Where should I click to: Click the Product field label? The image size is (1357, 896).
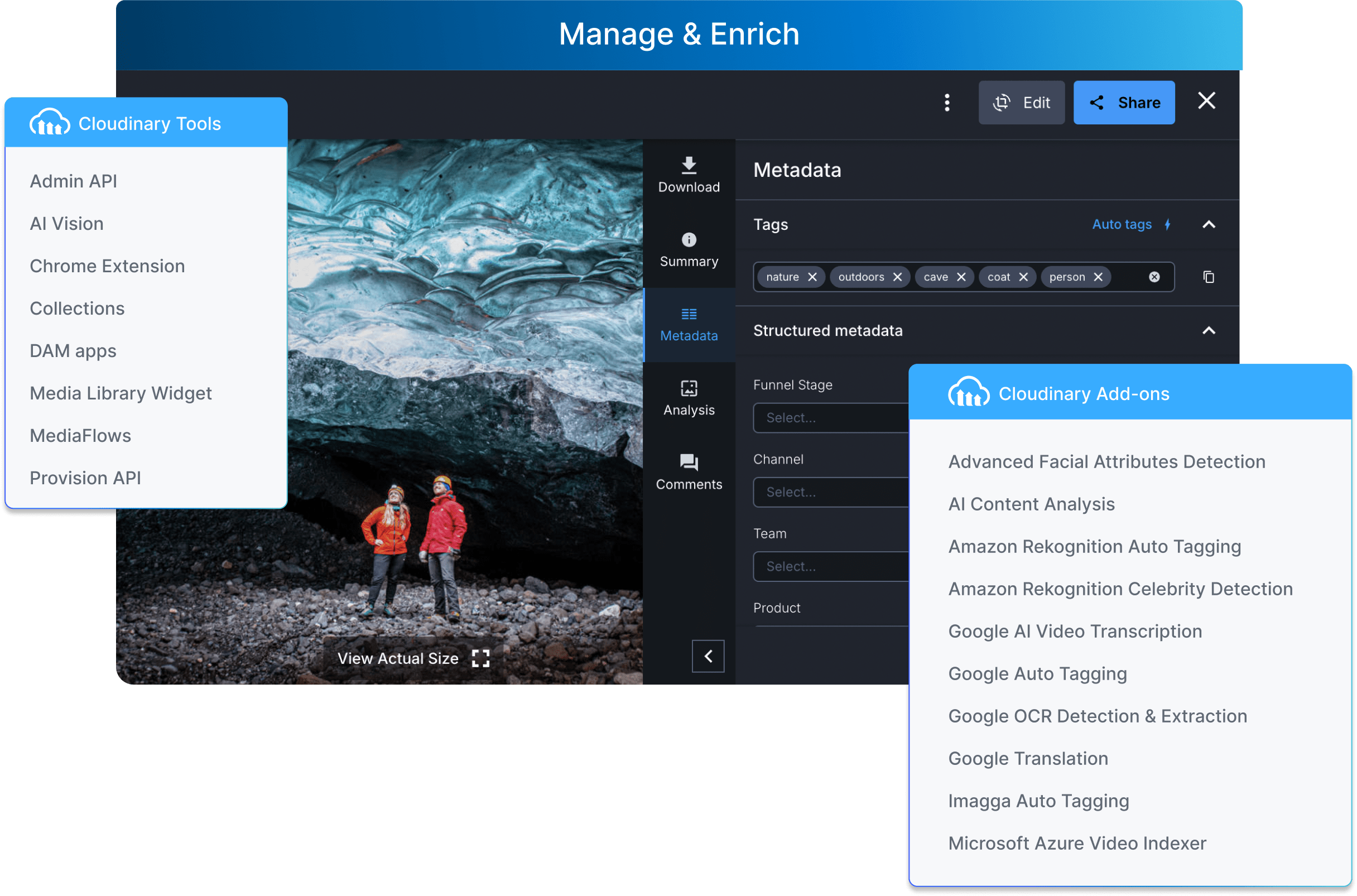tap(777, 608)
